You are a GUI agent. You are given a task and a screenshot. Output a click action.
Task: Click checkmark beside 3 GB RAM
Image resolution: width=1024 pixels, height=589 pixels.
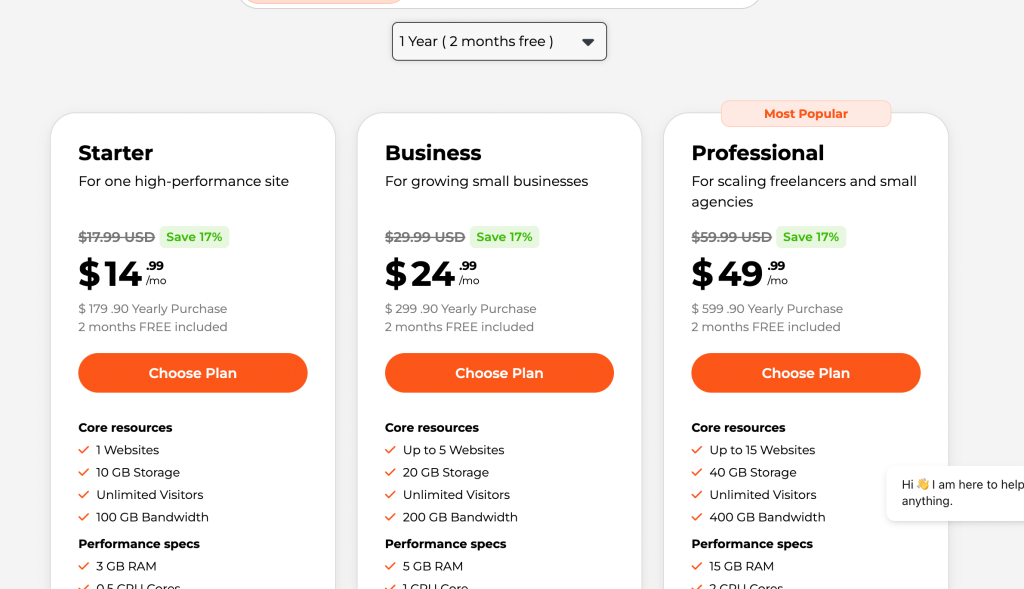[84, 566]
